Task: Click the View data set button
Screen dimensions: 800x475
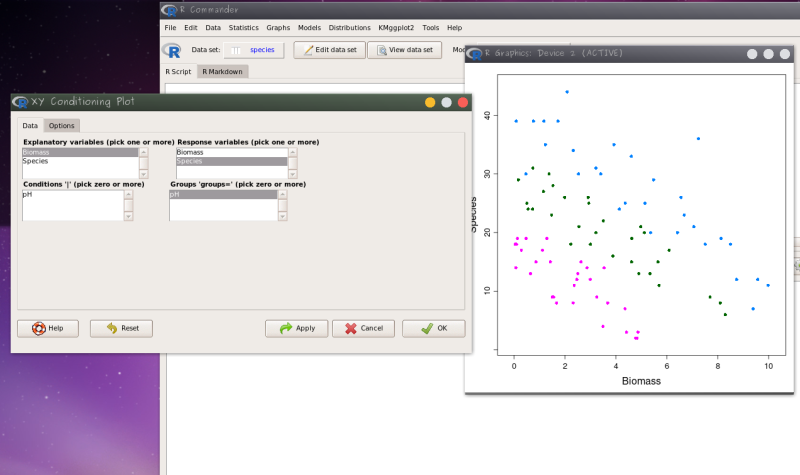Action: [405, 50]
